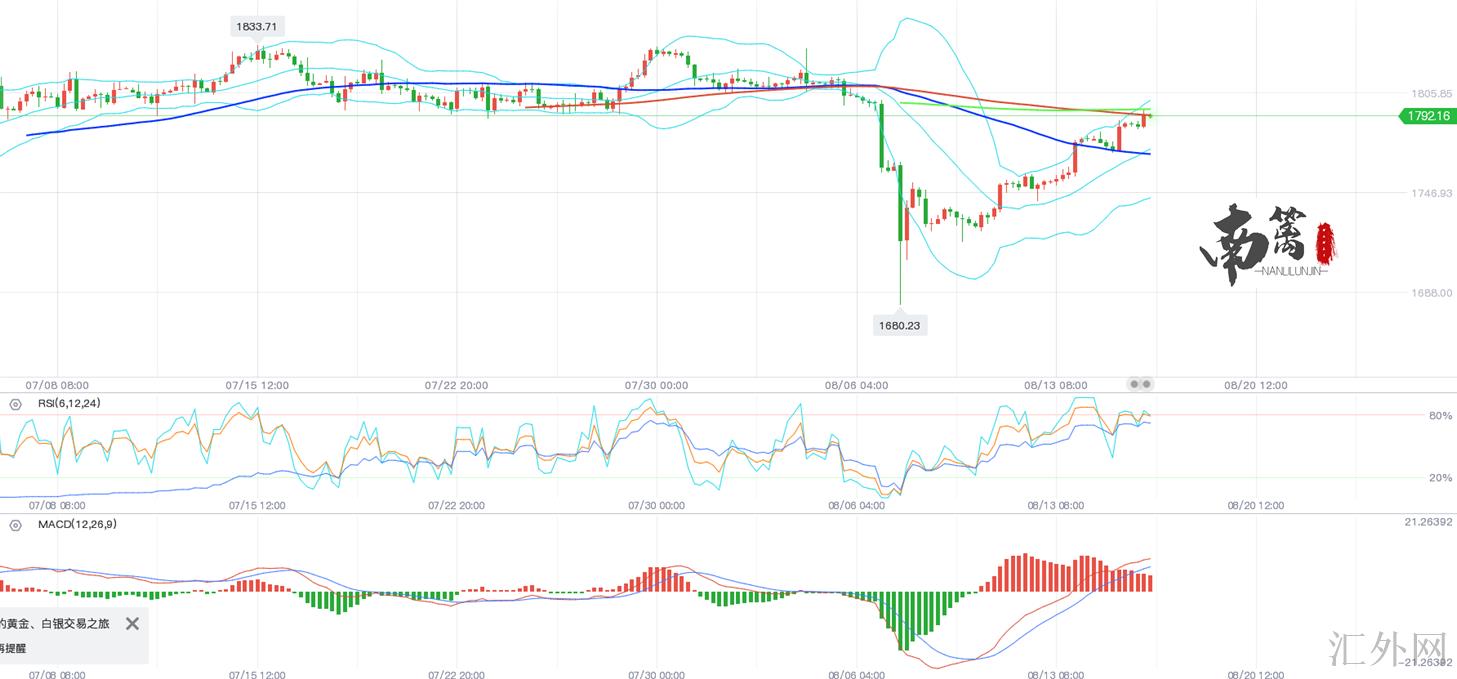
Task: Click the 1833.71 high price label
Action: (257, 27)
